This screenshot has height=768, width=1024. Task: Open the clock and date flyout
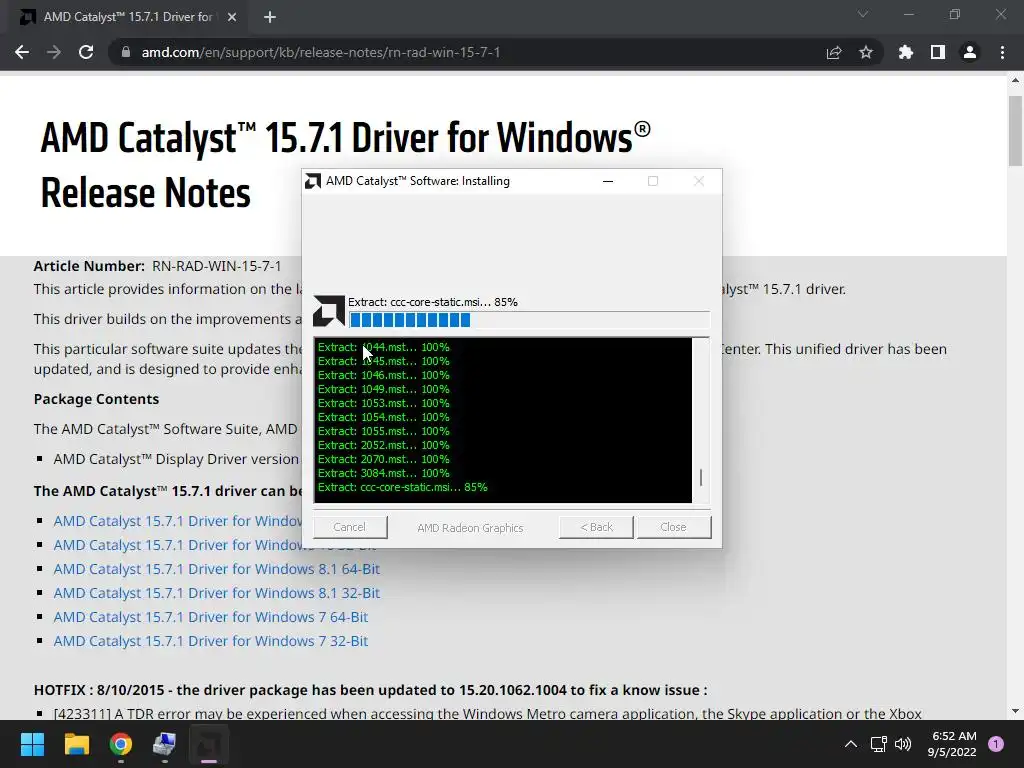952,744
